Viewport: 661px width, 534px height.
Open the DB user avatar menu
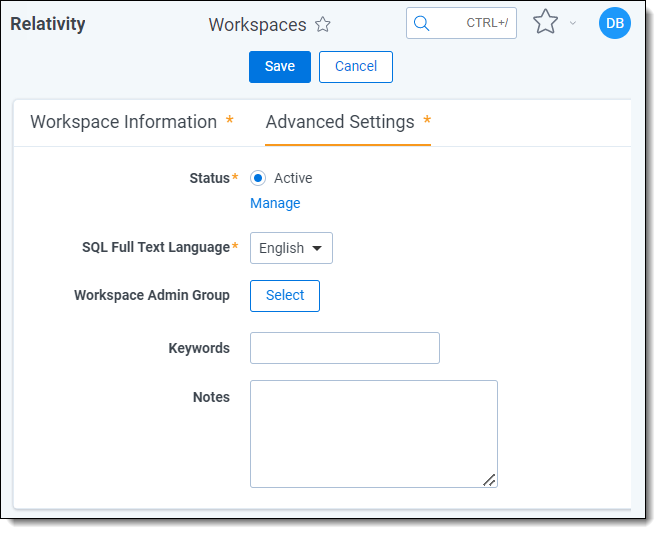614,23
